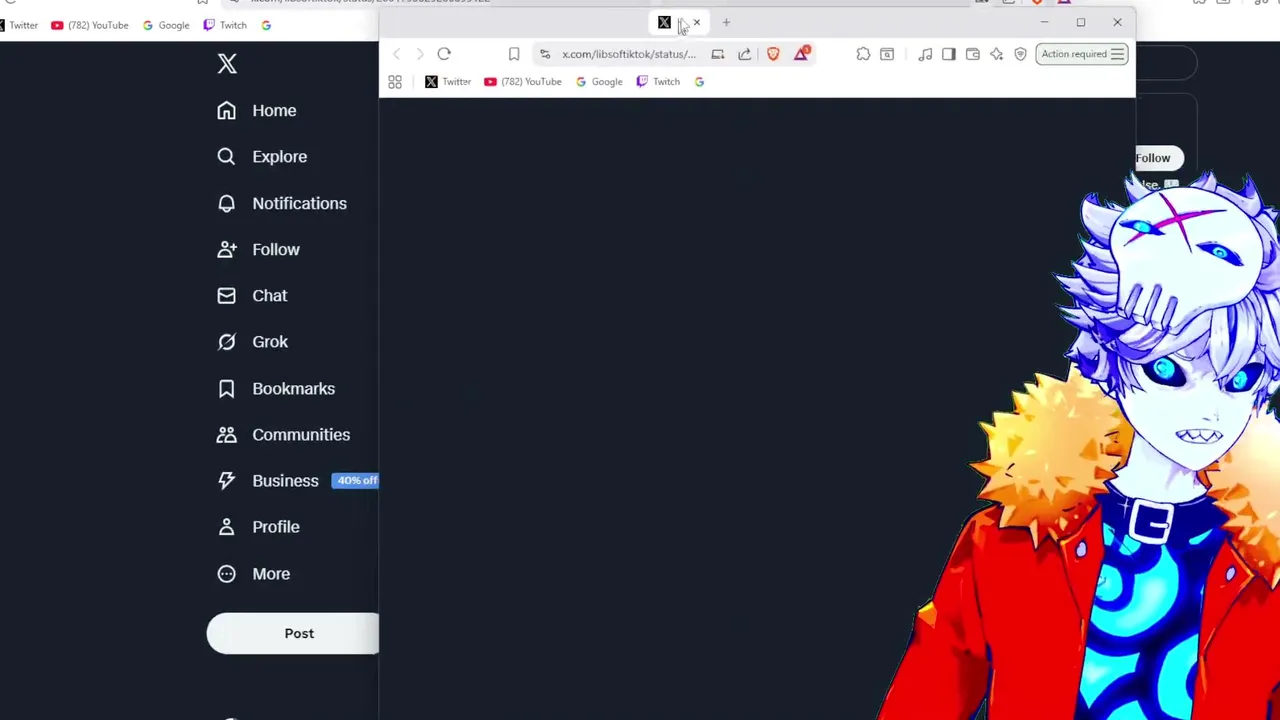Image resolution: width=1280 pixels, height=720 pixels.
Task: Open (782) YouTube bookmark in background window
Action: (90, 25)
